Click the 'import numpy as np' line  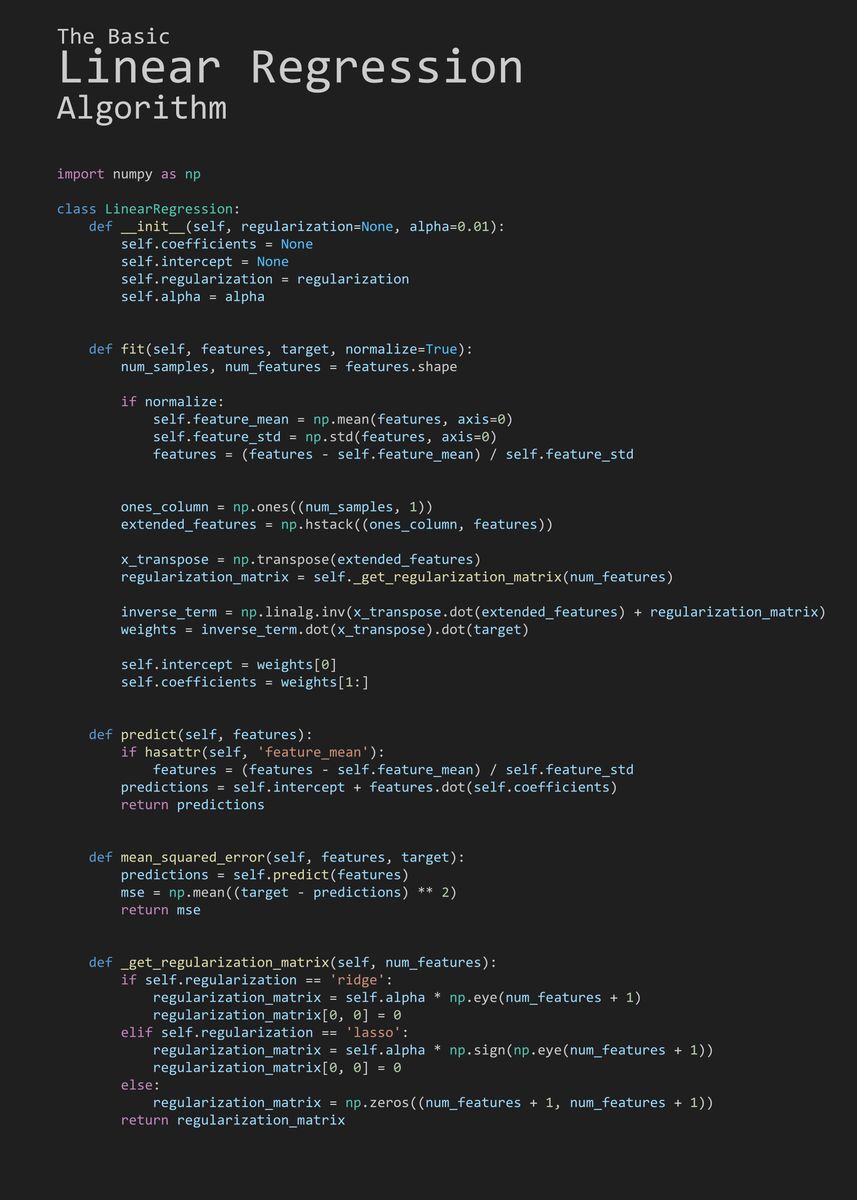click(x=129, y=174)
